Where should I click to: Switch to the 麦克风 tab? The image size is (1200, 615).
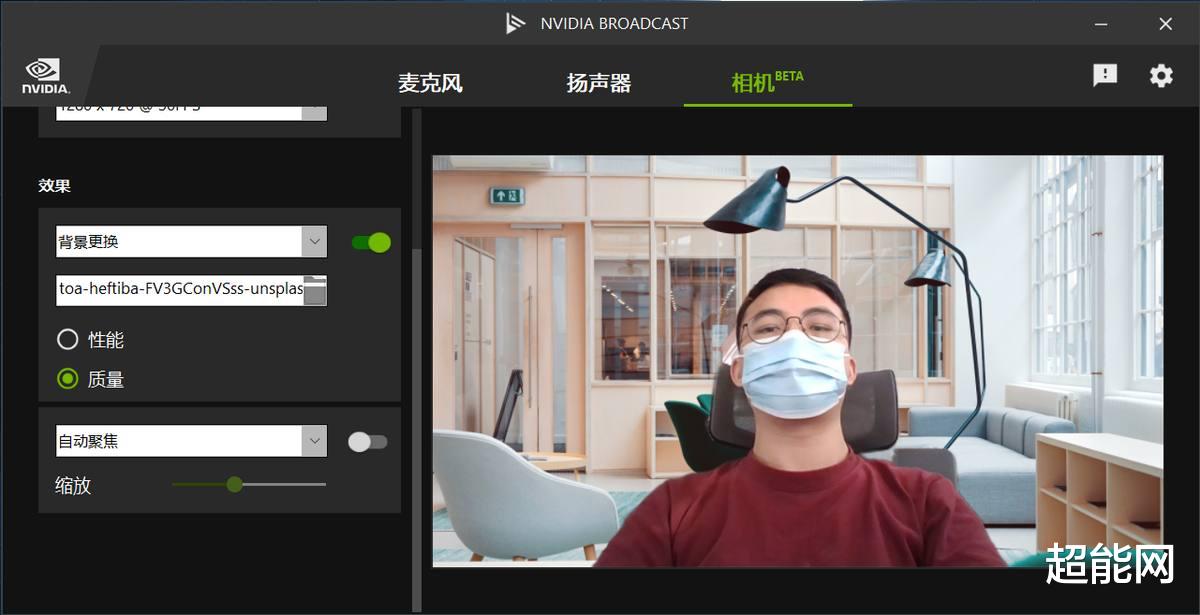(432, 83)
